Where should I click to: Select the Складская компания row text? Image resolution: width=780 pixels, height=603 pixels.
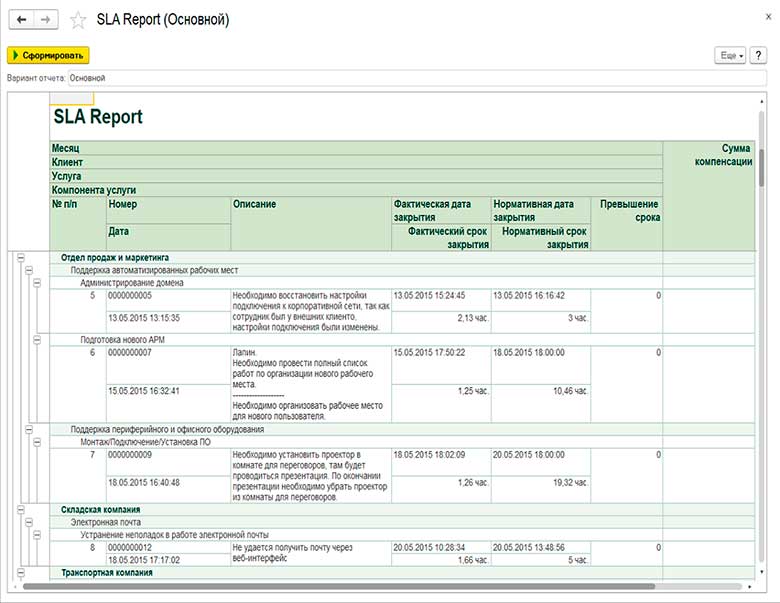pyautogui.click(x=100, y=509)
